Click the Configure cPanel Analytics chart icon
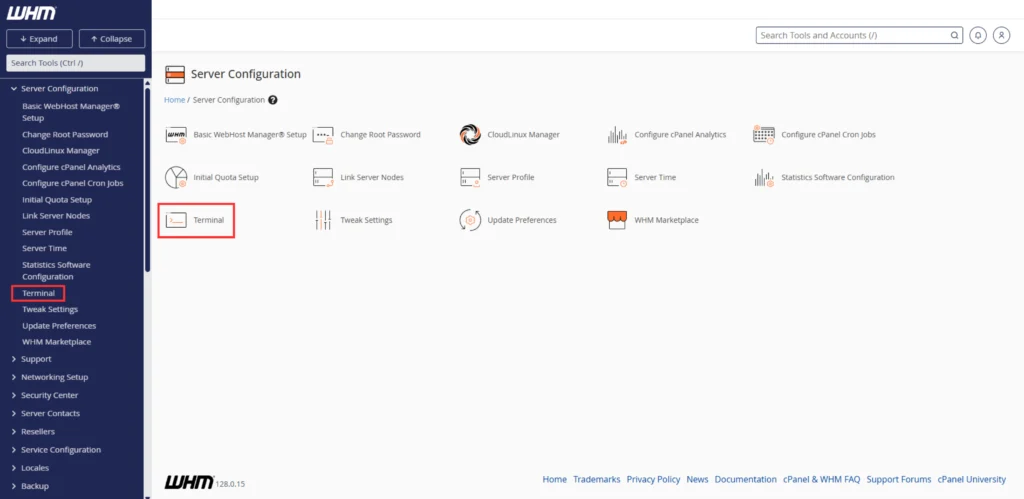 pyautogui.click(x=617, y=135)
